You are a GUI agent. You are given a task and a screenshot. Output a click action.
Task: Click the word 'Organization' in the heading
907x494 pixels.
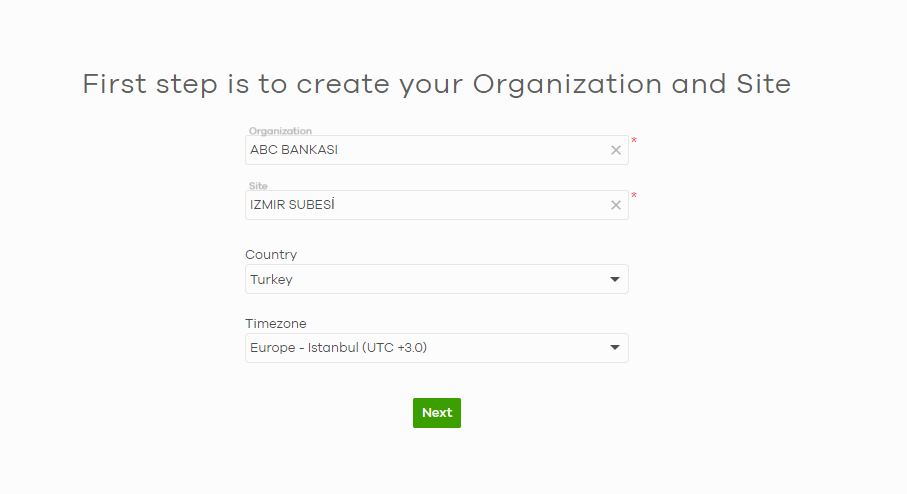click(567, 84)
